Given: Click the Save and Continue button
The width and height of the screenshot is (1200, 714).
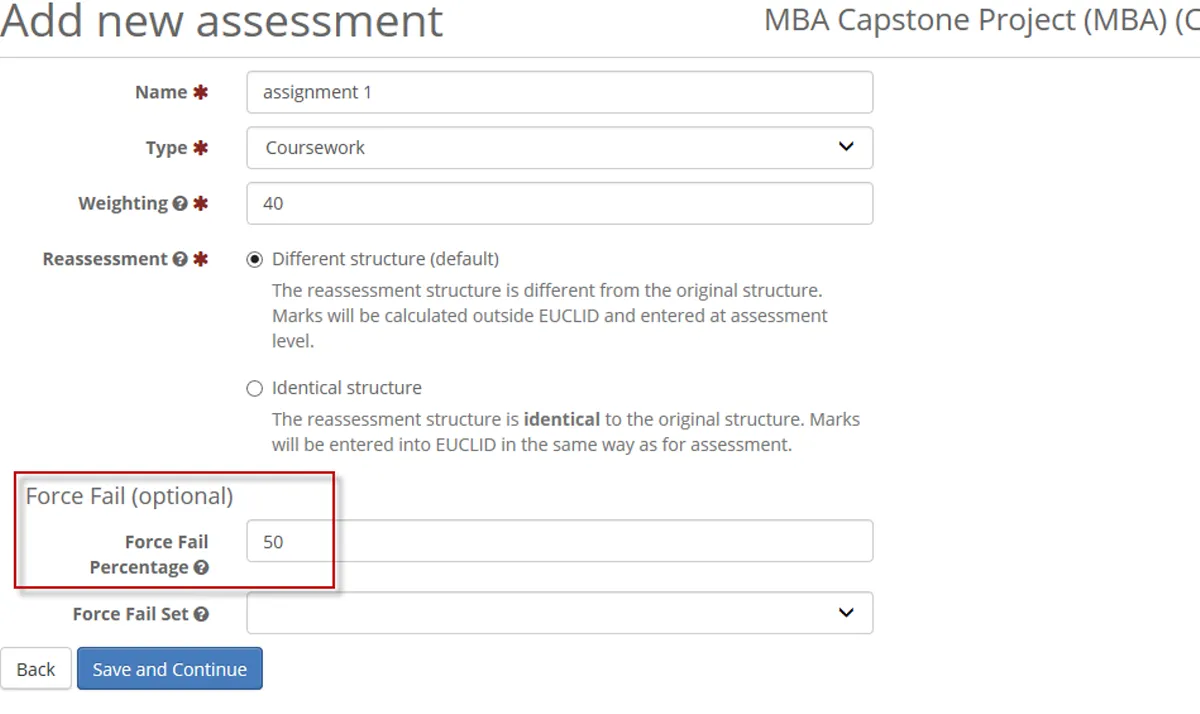Looking at the screenshot, I should [x=169, y=669].
